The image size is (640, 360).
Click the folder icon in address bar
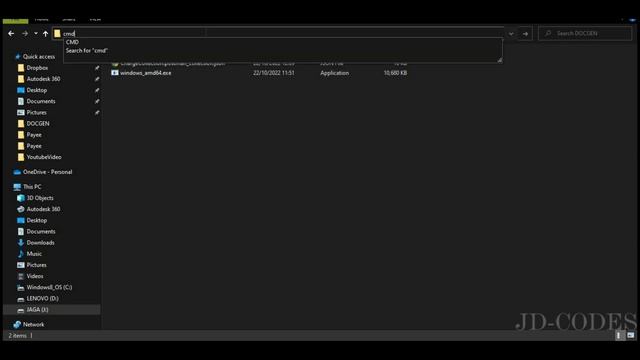pyautogui.click(x=57, y=33)
